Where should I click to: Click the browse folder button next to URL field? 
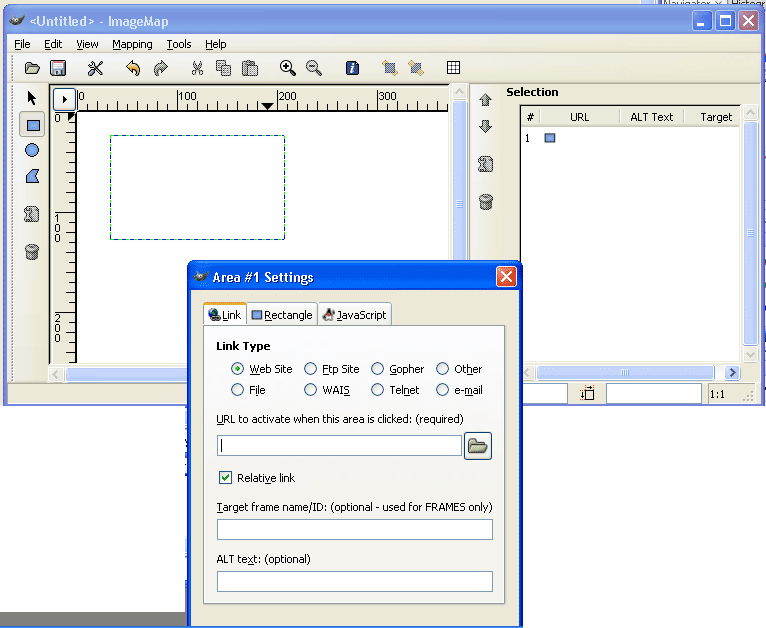[x=477, y=445]
